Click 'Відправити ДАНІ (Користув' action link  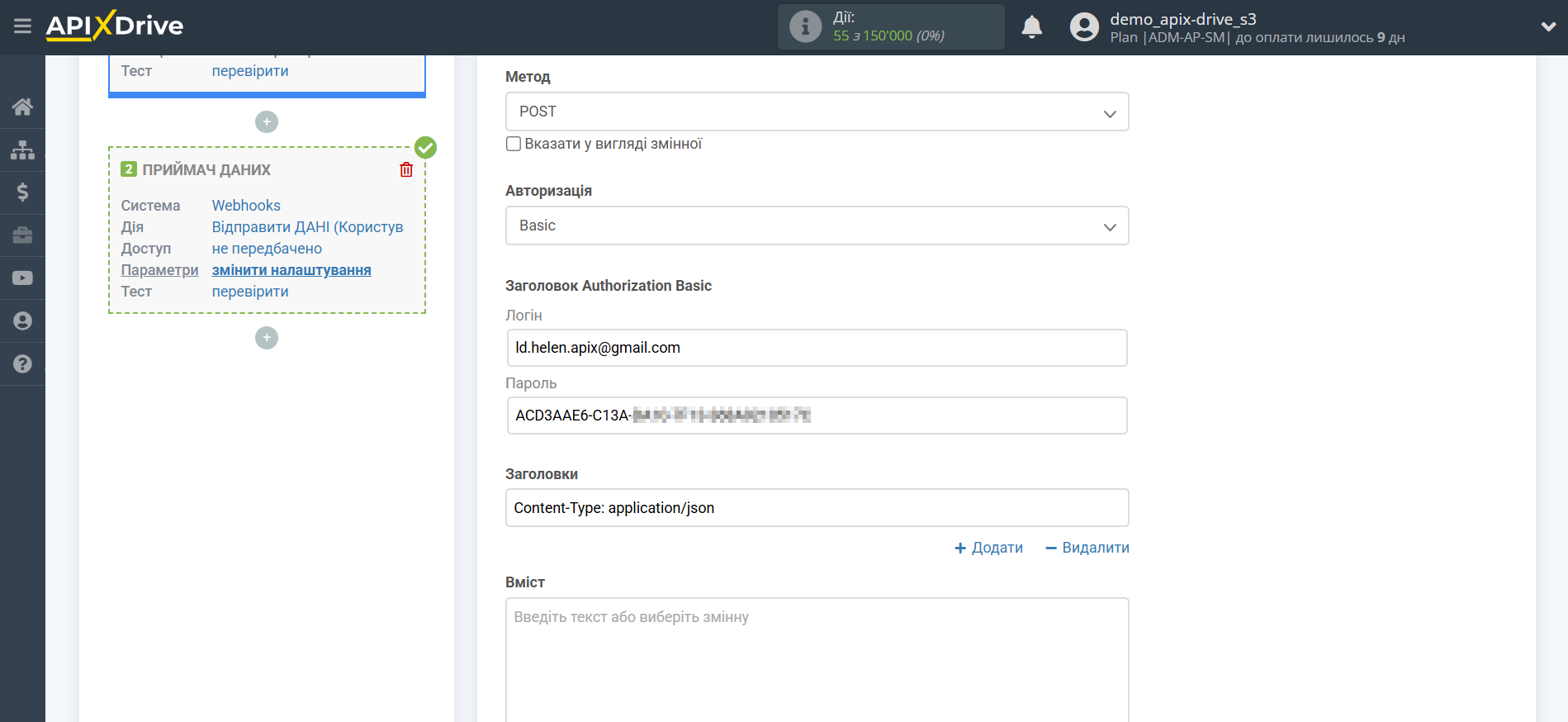pos(307,227)
